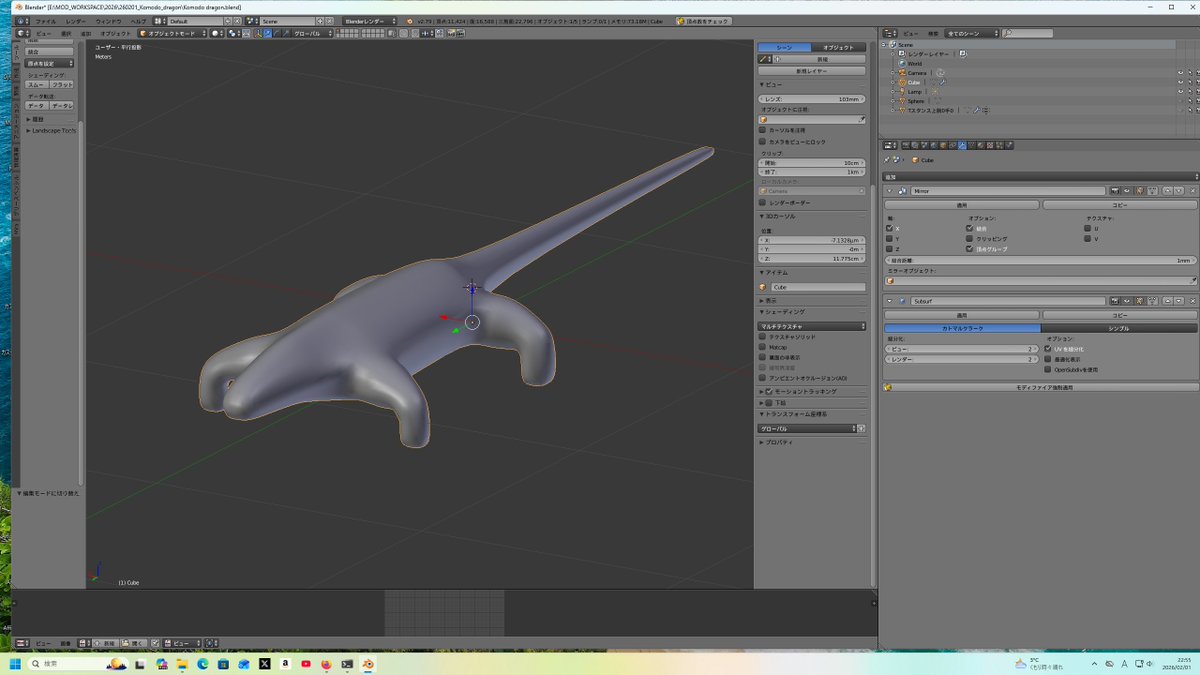Toggle the カメラをビューにロック checkbox

[763, 142]
